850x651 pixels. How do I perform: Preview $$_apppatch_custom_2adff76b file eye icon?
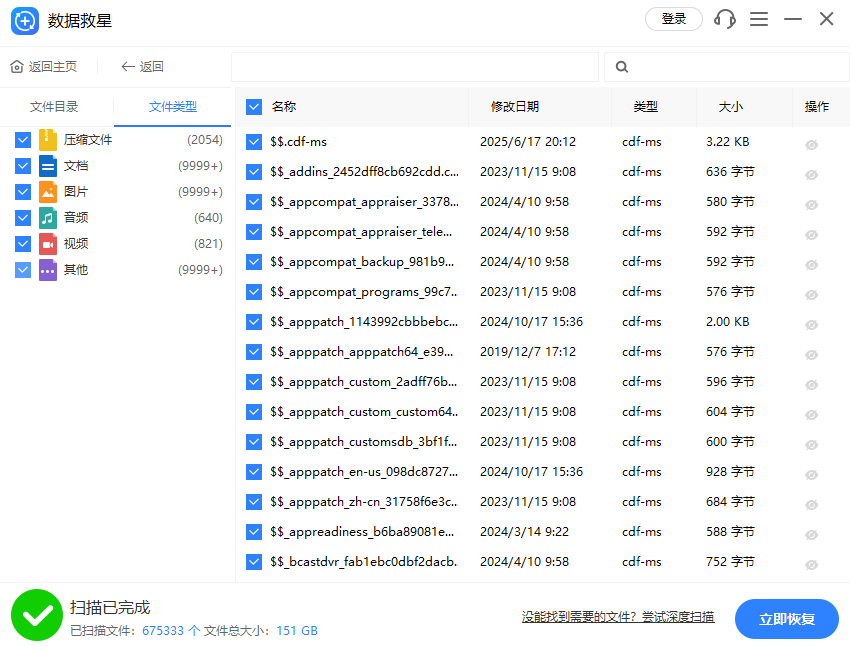pos(812,385)
